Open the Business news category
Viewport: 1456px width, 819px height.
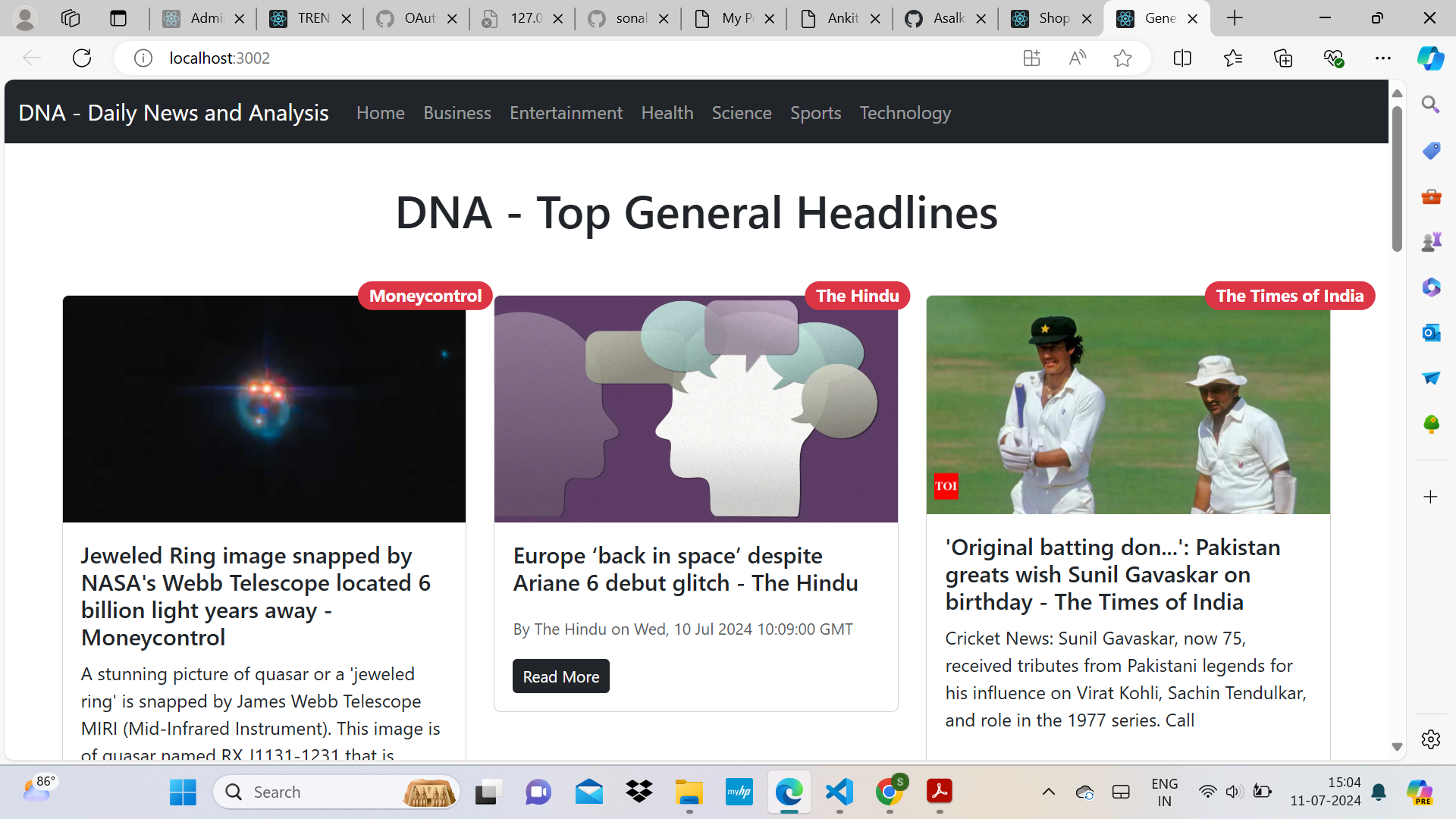pyautogui.click(x=457, y=113)
